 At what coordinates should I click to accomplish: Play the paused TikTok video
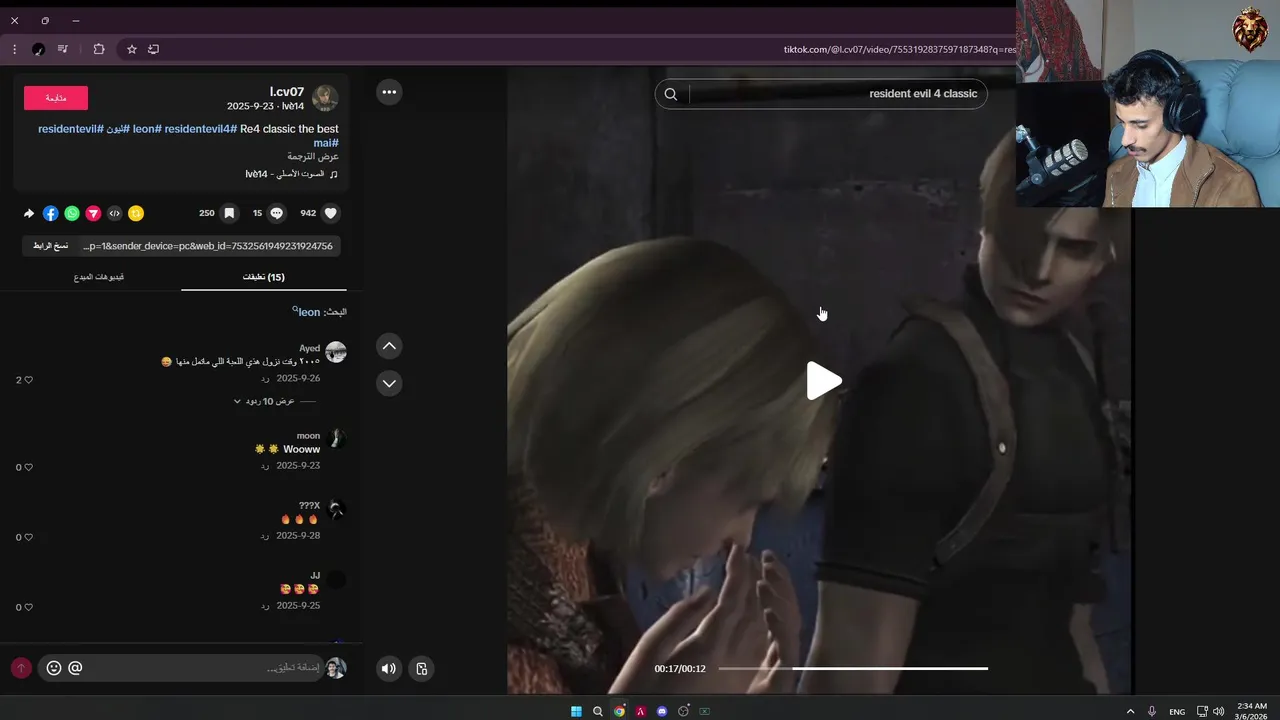pyautogui.click(x=824, y=381)
